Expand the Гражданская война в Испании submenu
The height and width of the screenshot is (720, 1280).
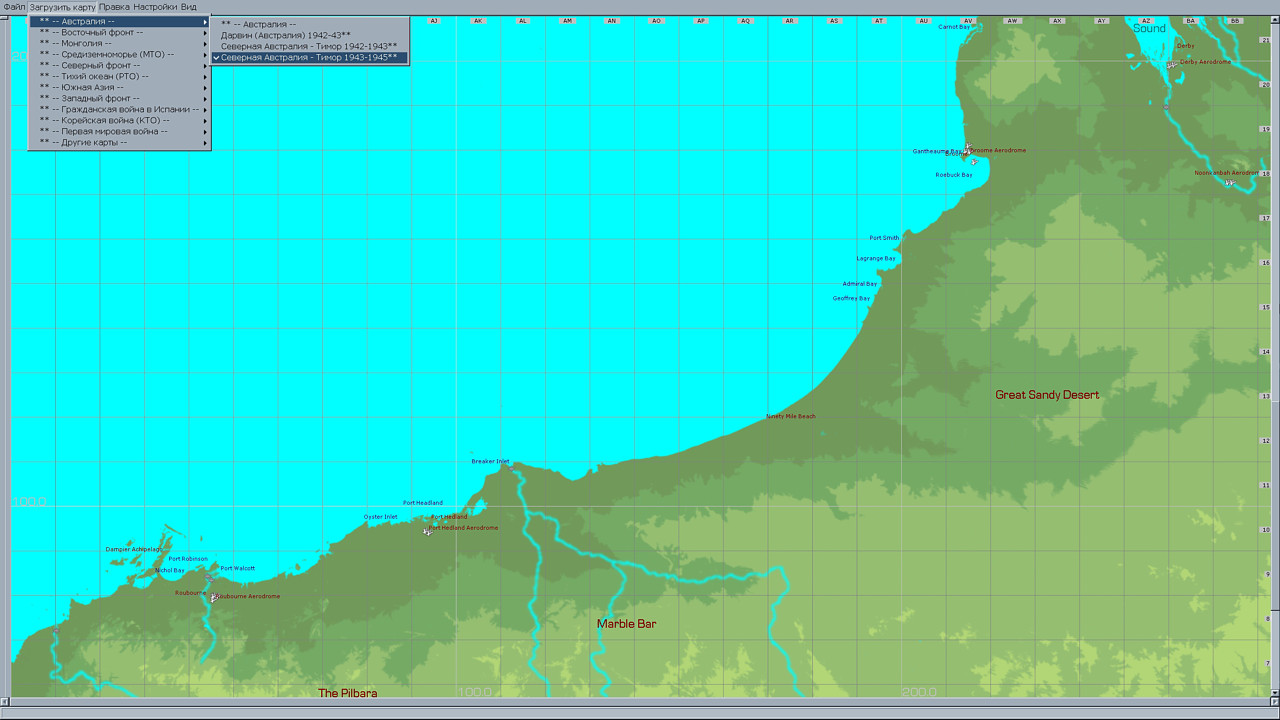(120, 110)
